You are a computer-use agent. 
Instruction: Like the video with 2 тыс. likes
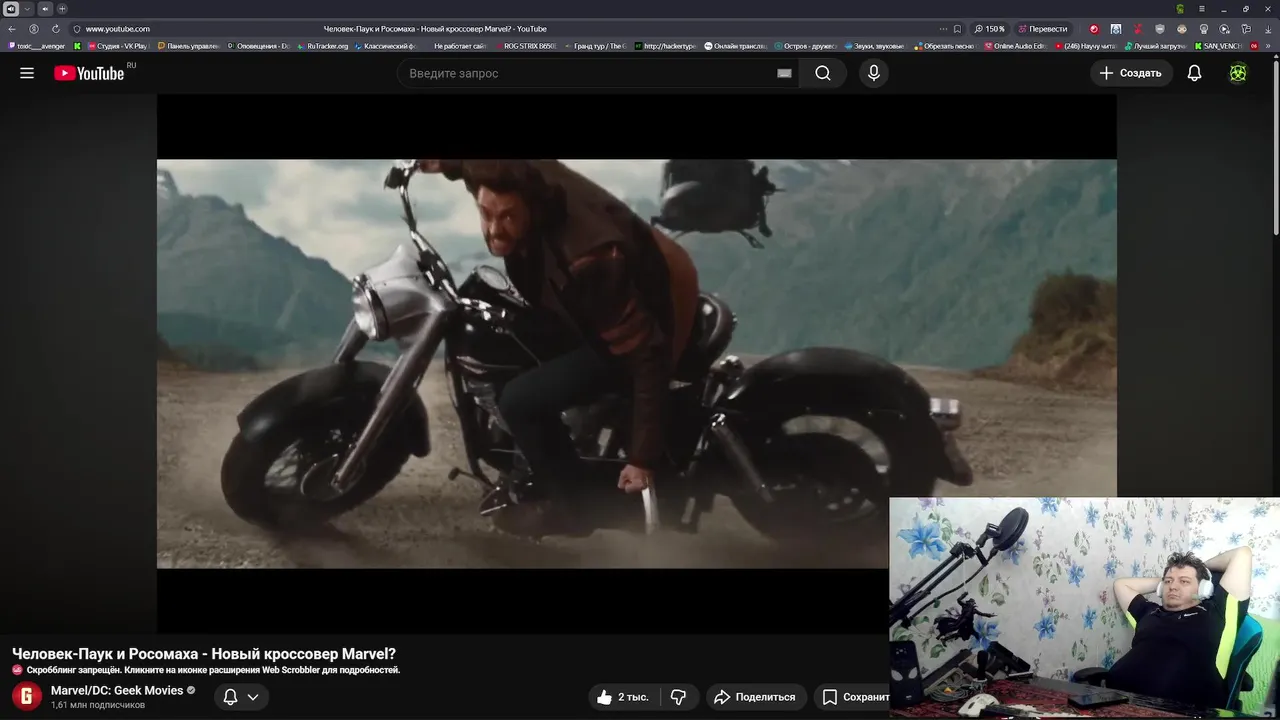[622, 697]
